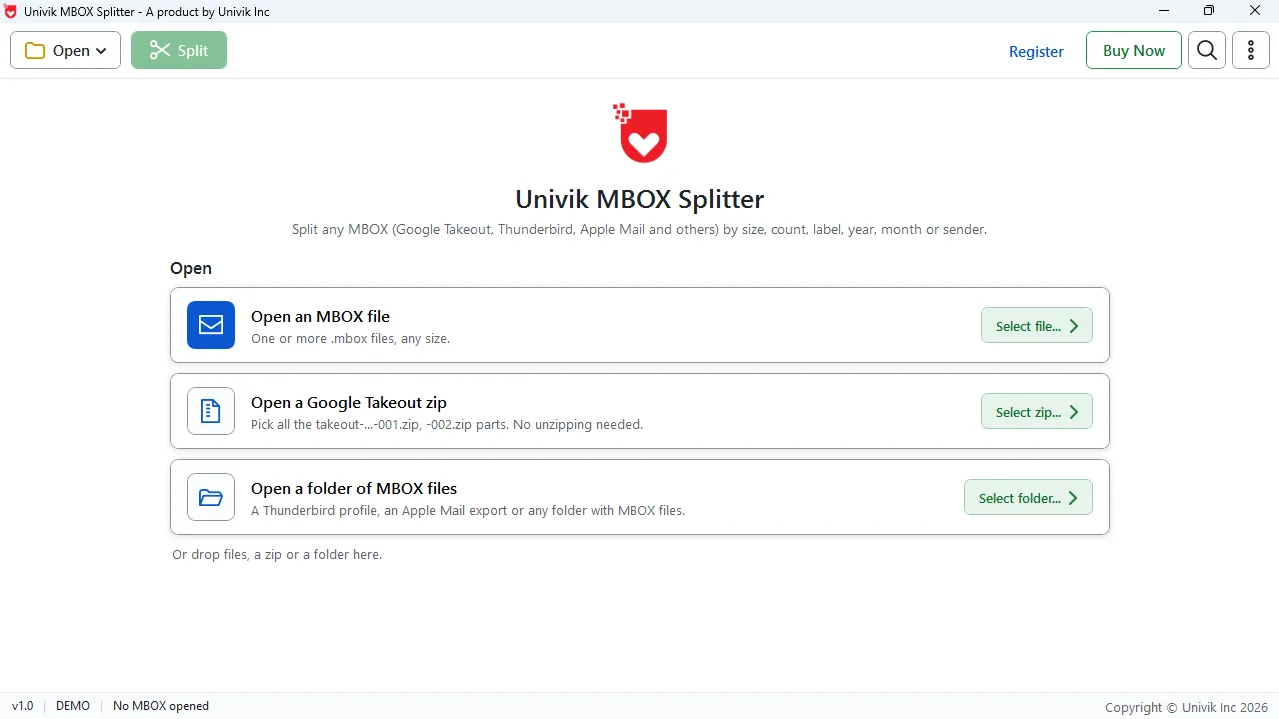This screenshot has width=1279, height=719.
Task: Click the 'One or more .mbox files, any size.' description
Action: point(350,338)
